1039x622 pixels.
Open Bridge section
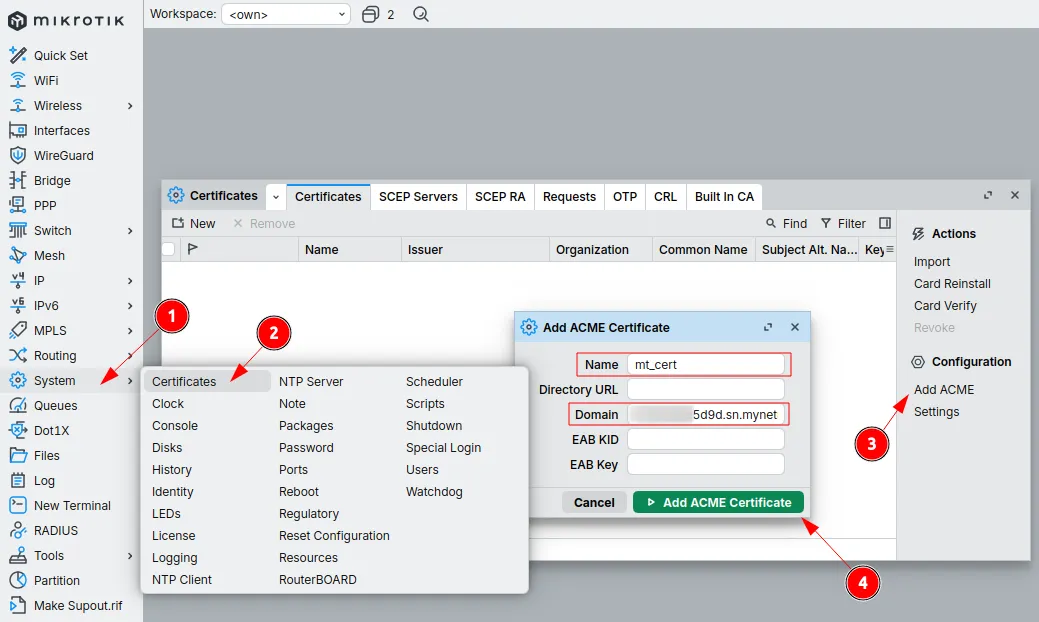click(52, 181)
